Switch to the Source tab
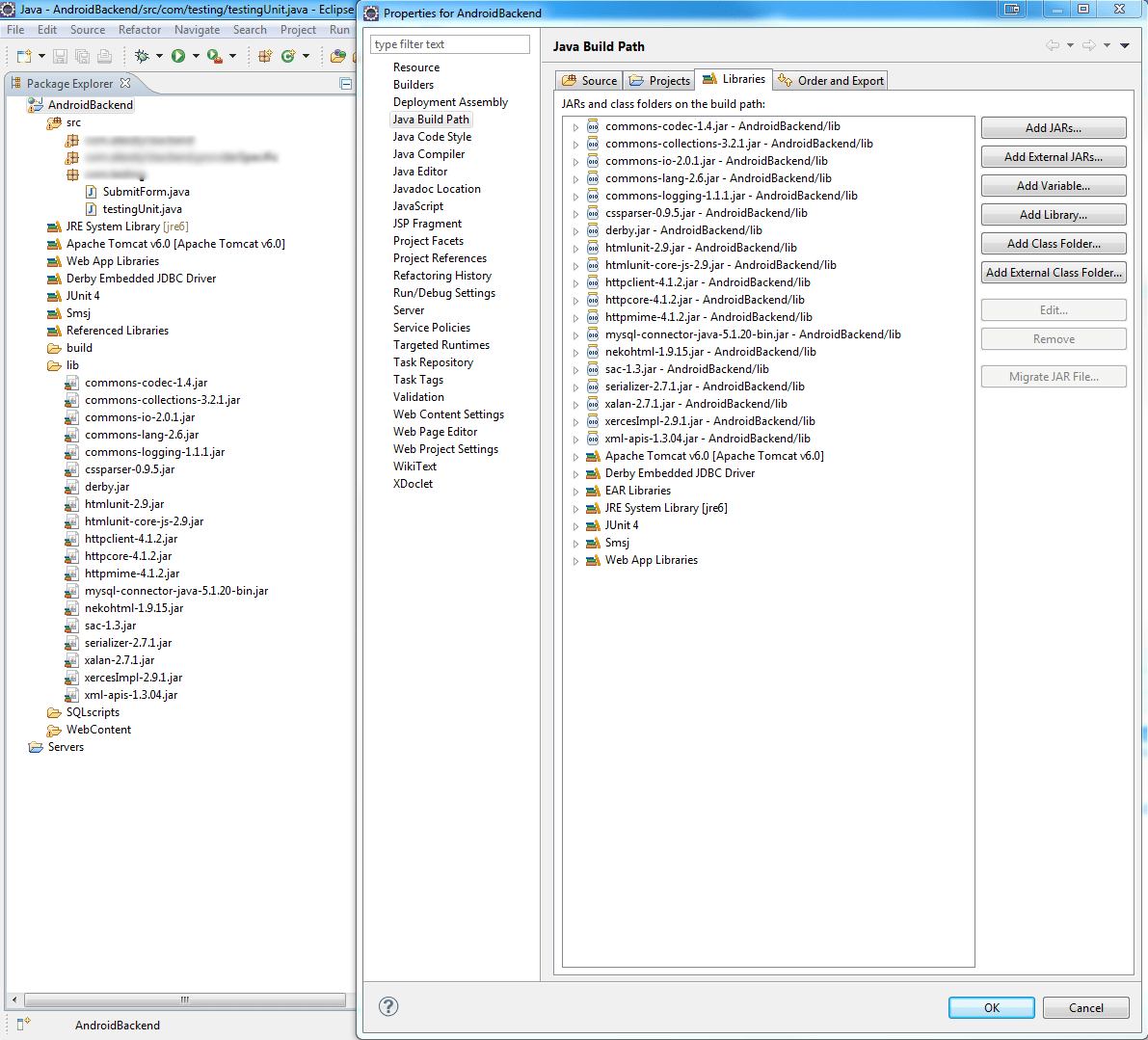This screenshot has width=1148, height=1040. click(x=589, y=81)
